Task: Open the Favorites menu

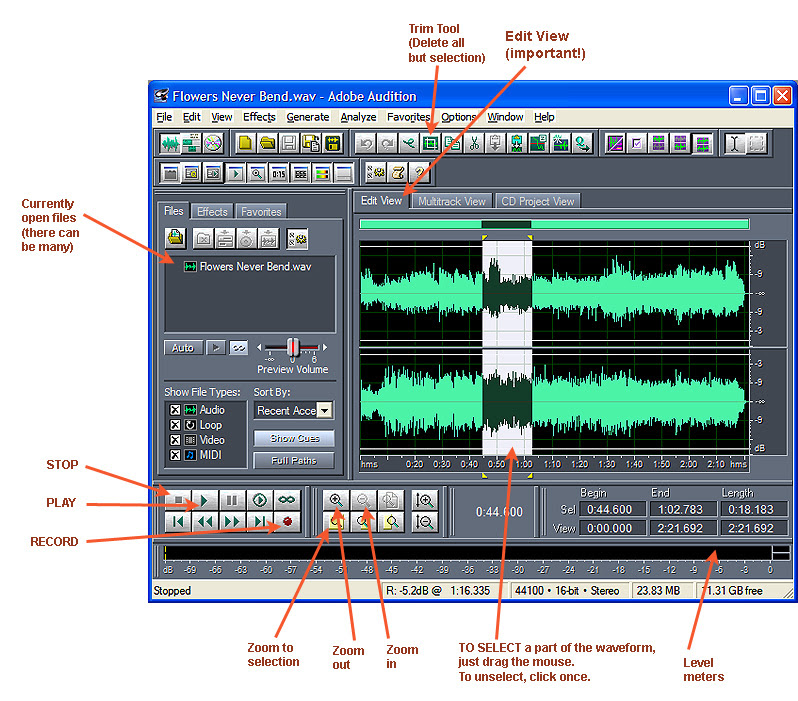Action: [x=408, y=117]
